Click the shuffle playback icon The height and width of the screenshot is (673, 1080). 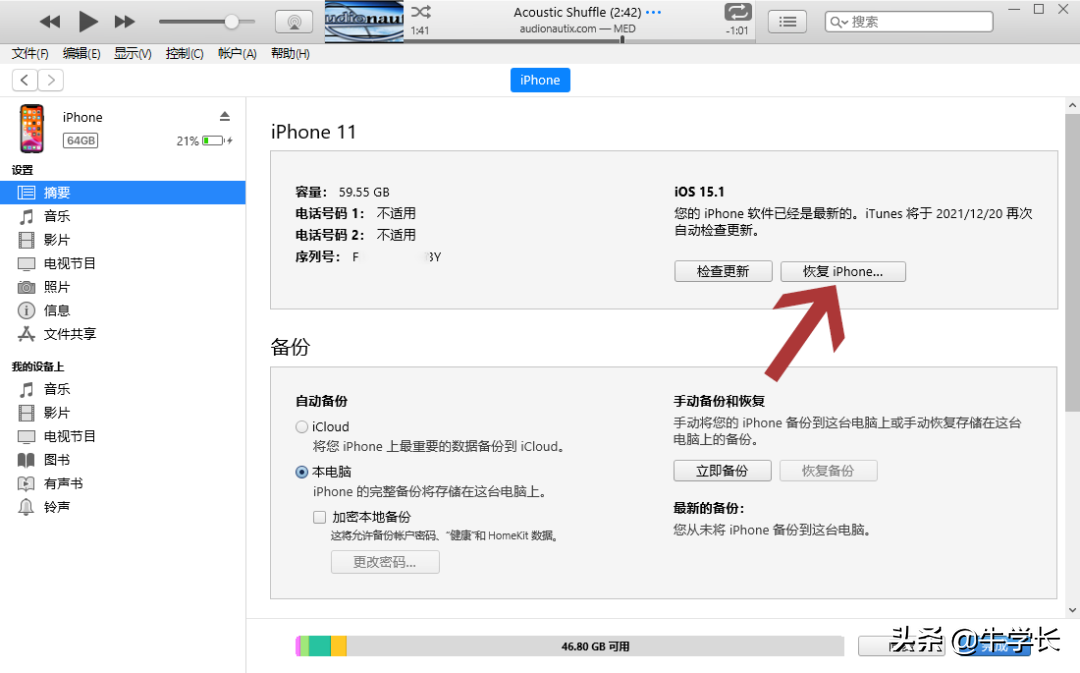point(419,13)
